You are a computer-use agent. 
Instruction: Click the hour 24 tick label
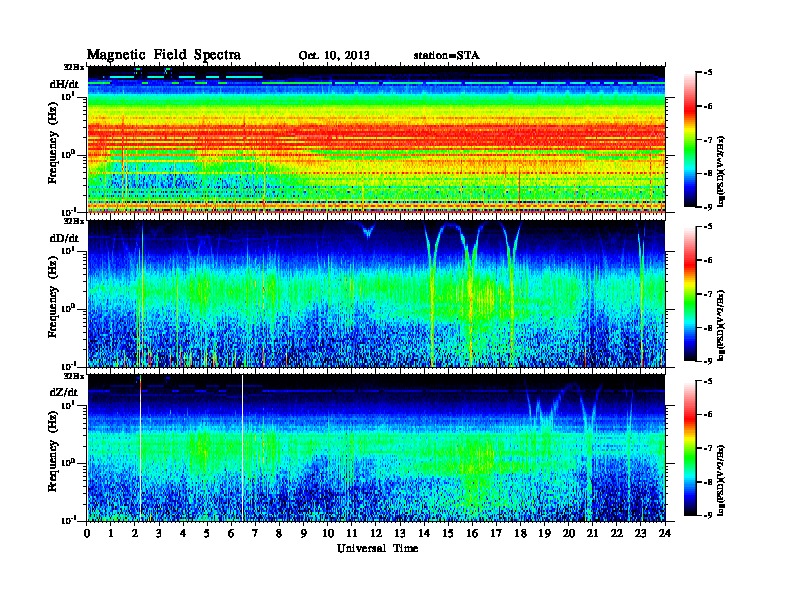coord(665,533)
